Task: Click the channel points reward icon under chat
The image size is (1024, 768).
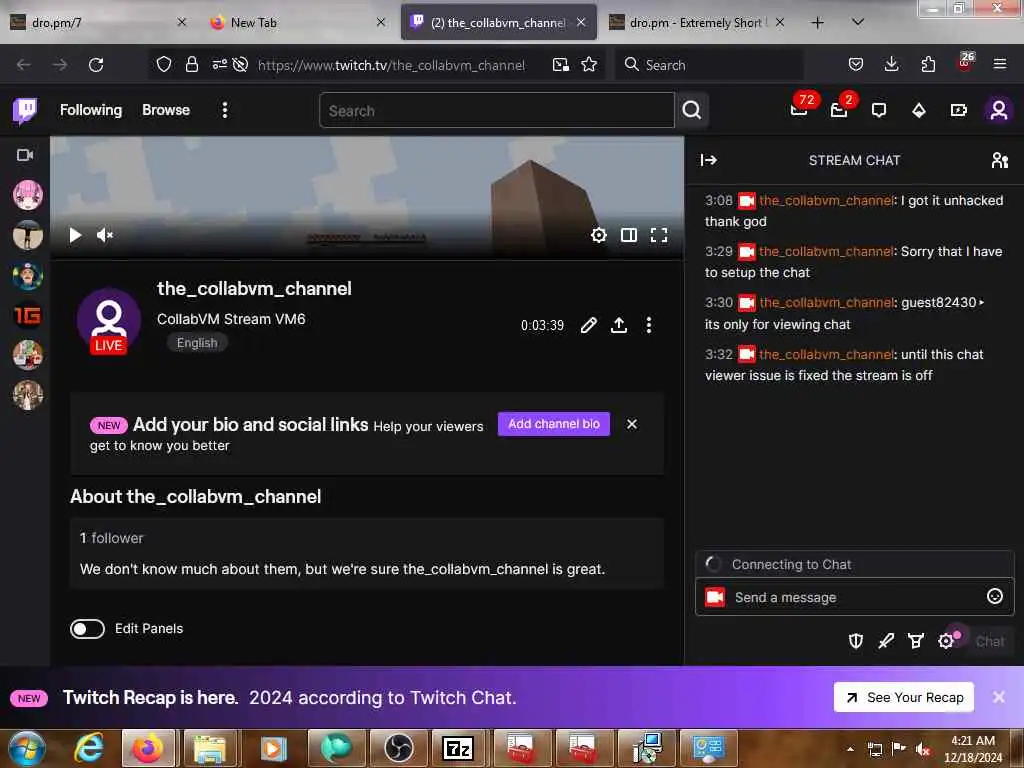Action: point(916,641)
